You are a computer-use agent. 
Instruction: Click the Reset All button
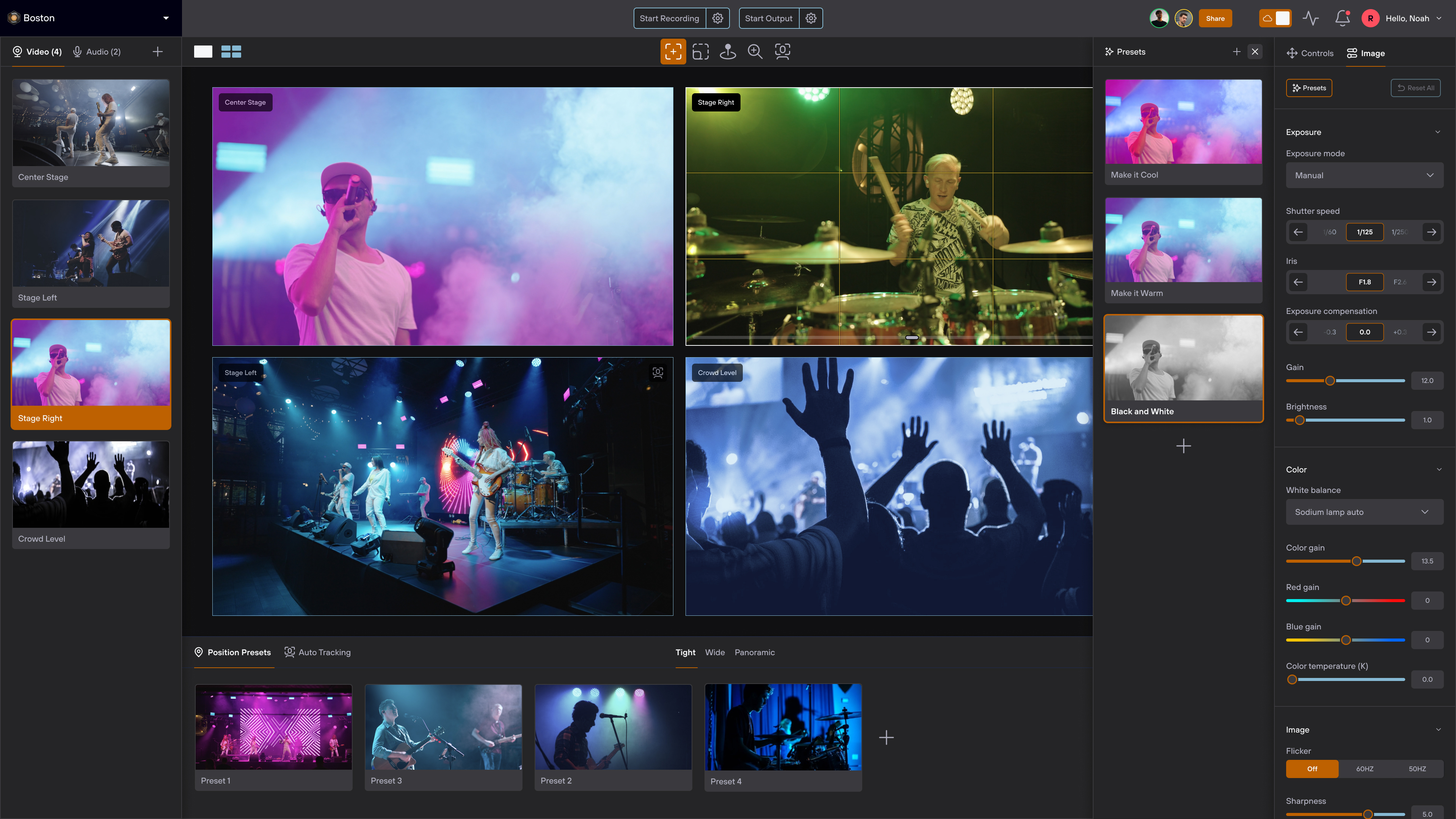[1415, 88]
